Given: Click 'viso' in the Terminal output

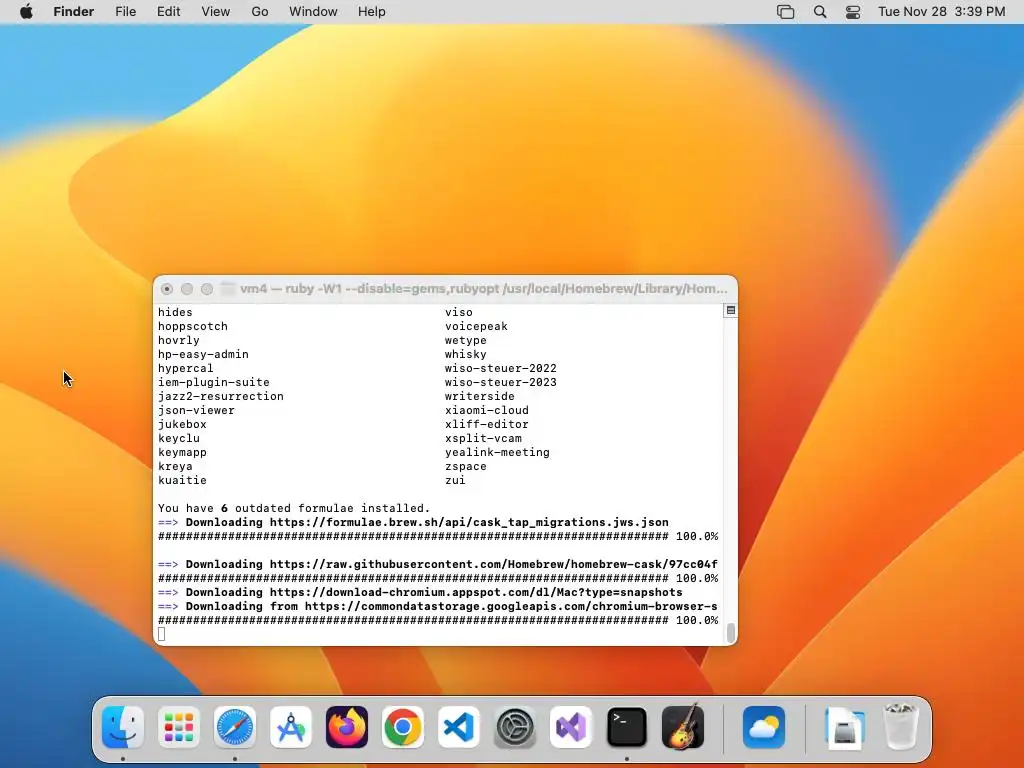Looking at the screenshot, I should [459, 312].
